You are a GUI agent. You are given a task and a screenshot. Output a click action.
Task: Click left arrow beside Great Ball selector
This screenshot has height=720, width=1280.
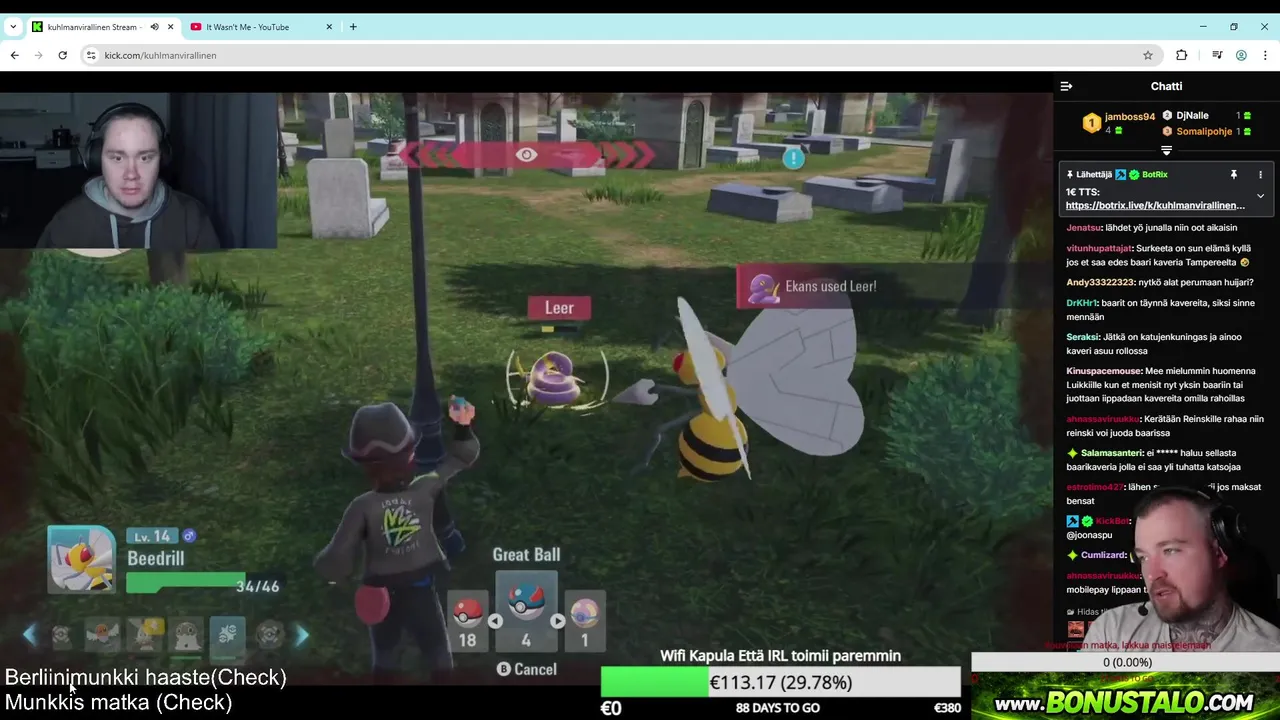(x=494, y=620)
